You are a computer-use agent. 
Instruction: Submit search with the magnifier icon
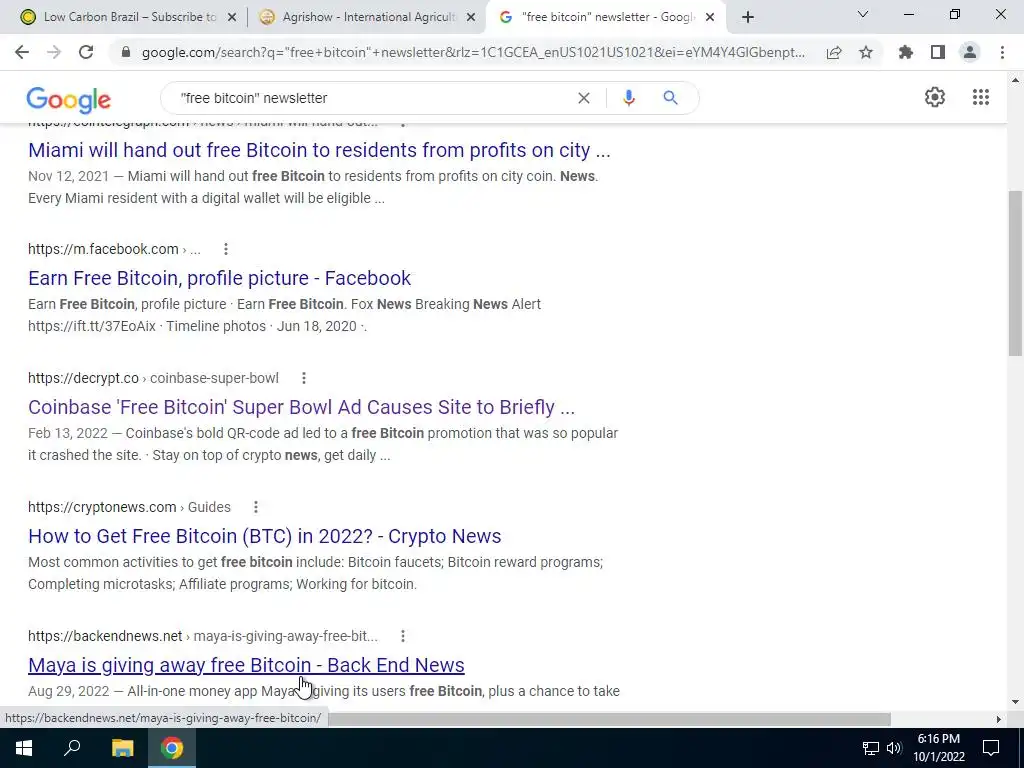(671, 98)
